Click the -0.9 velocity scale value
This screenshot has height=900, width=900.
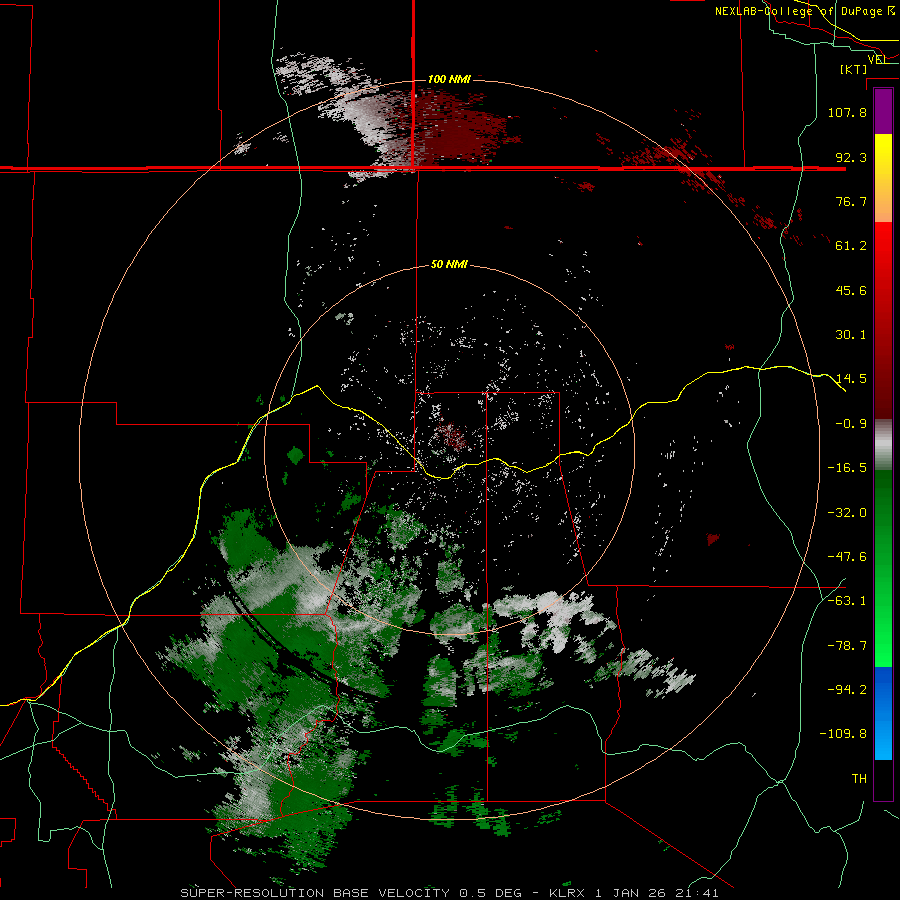pos(851,424)
